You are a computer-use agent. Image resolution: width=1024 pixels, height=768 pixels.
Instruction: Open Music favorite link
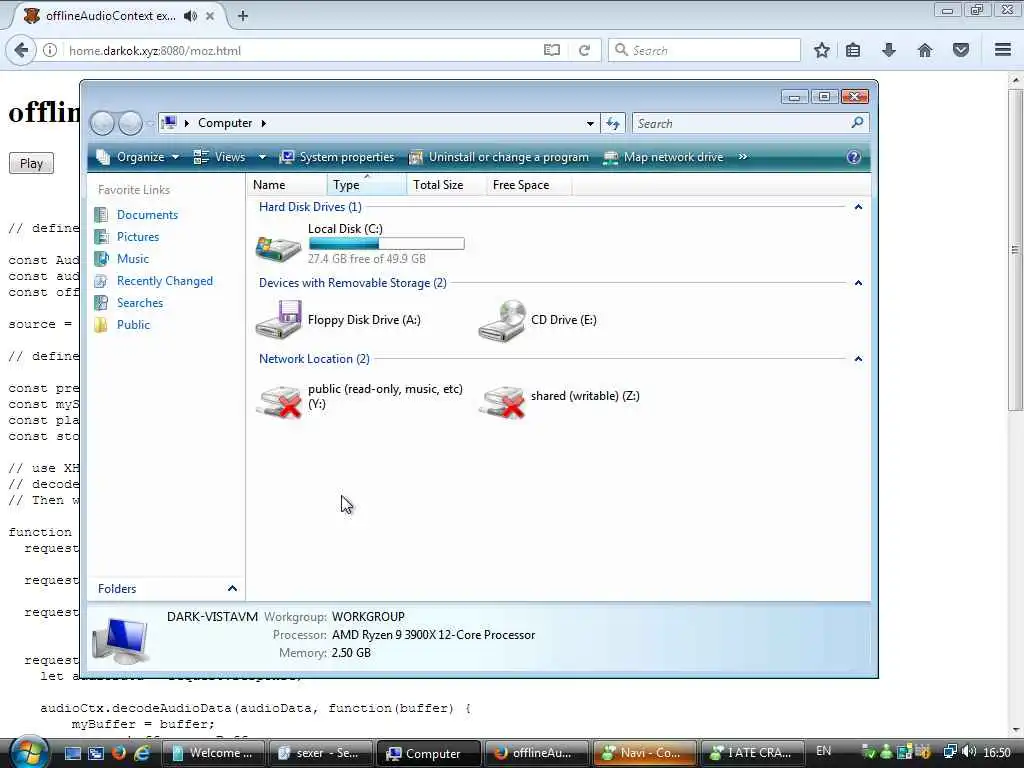coord(133,259)
